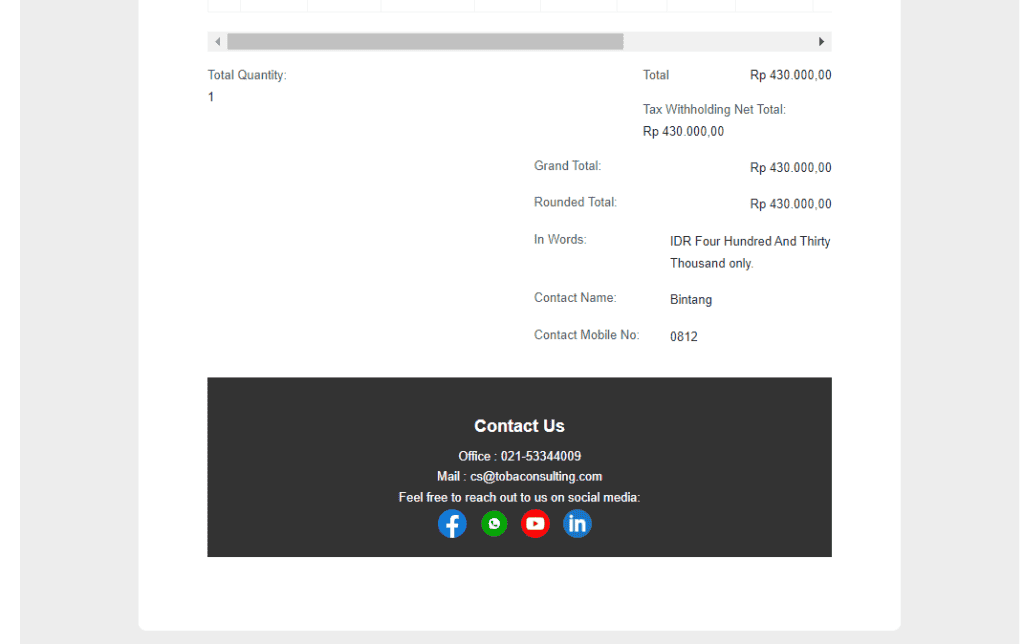Image resolution: width=1024 pixels, height=644 pixels.
Task: Click the horizontal scrollbar thumb
Action: pyautogui.click(x=425, y=42)
